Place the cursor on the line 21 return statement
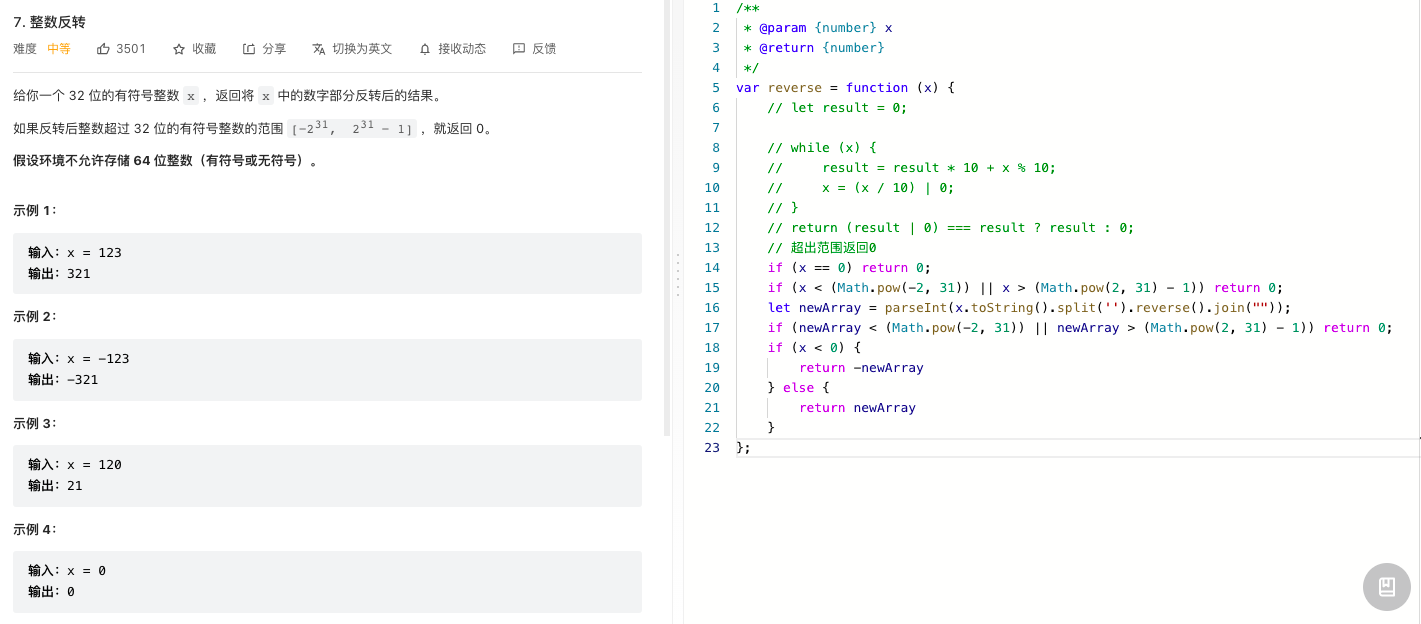 pos(857,407)
